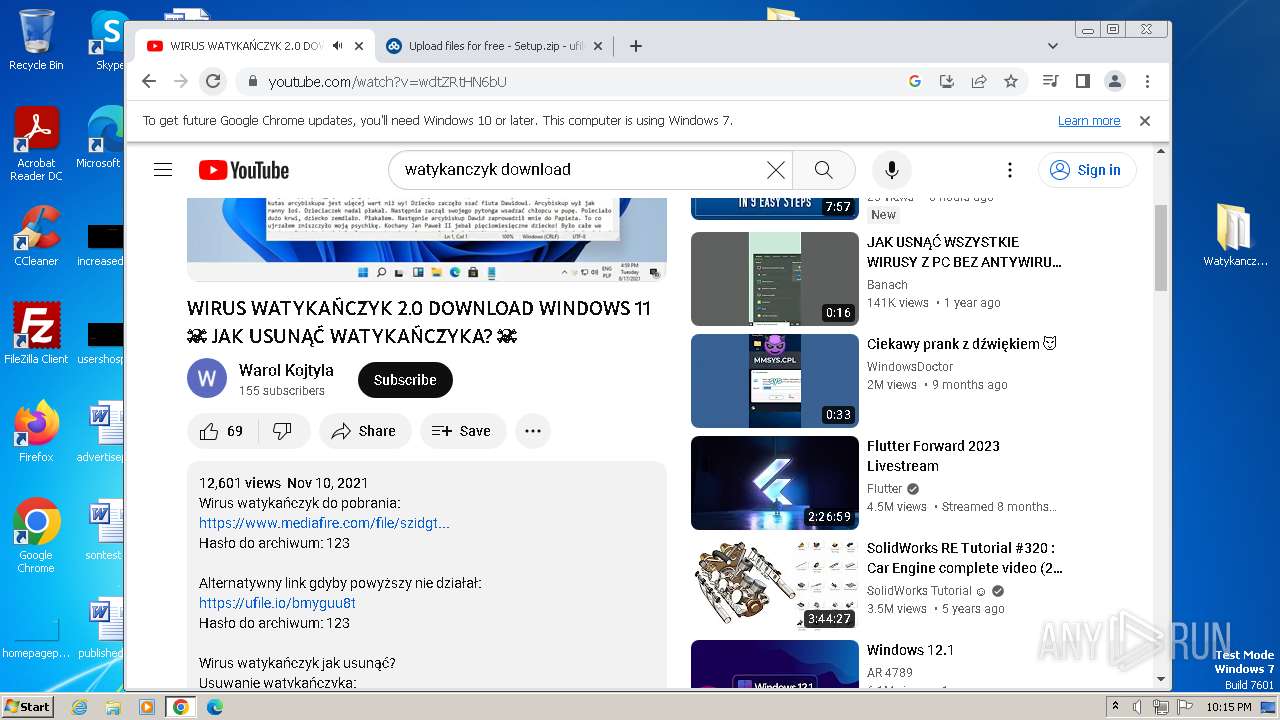Close the Upload files tab
The image size is (1280, 720).
pos(598,46)
